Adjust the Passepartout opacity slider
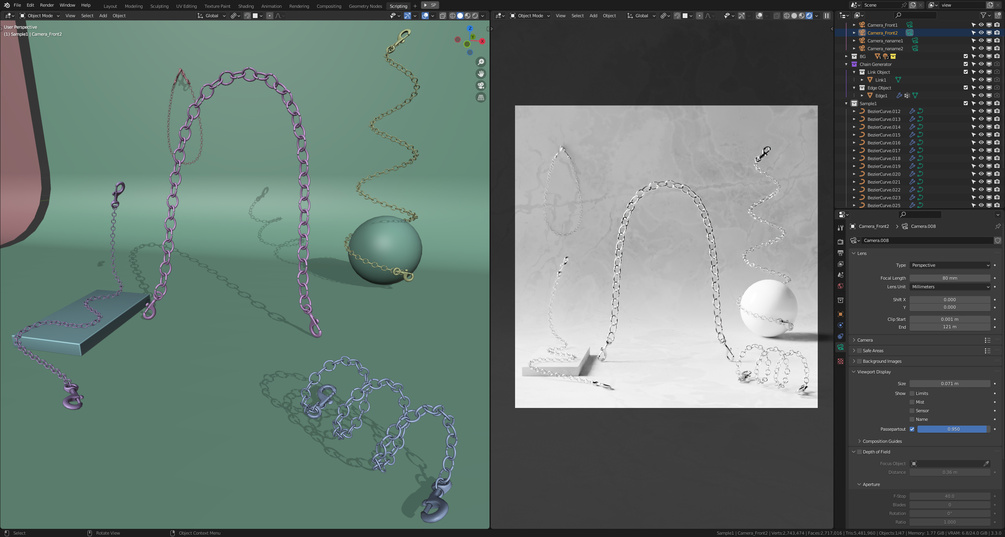Image resolution: width=1005 pixels, height=537 pixels. 953,429
